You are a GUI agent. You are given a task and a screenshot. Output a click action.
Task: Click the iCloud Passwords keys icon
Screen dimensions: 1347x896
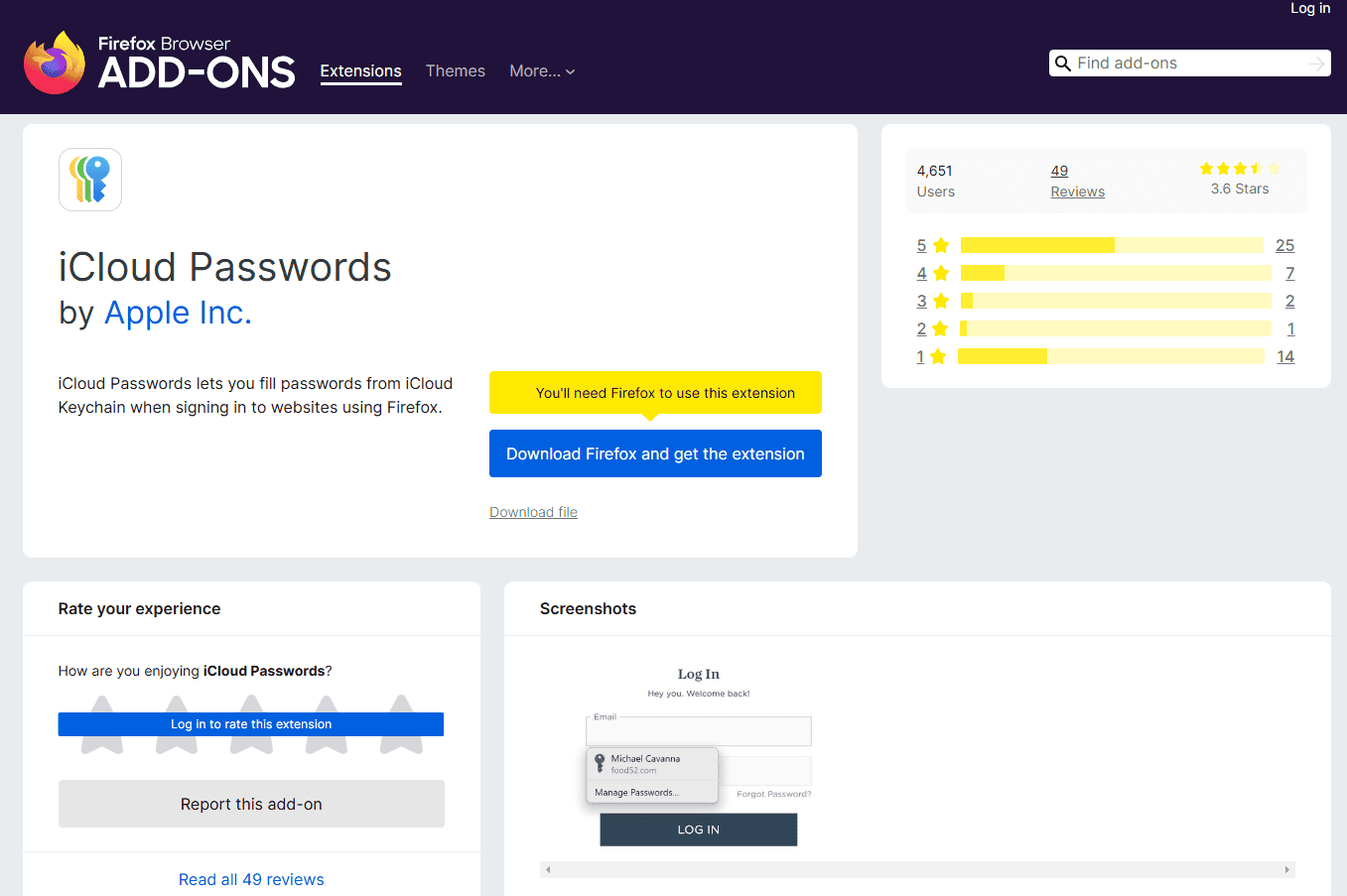(x=90, y=180)
